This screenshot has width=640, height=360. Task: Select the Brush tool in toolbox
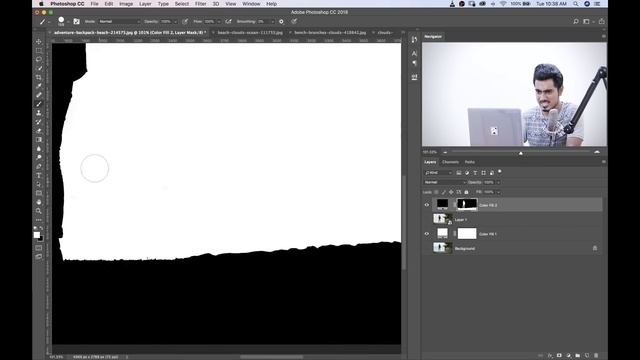coord(39,104)
